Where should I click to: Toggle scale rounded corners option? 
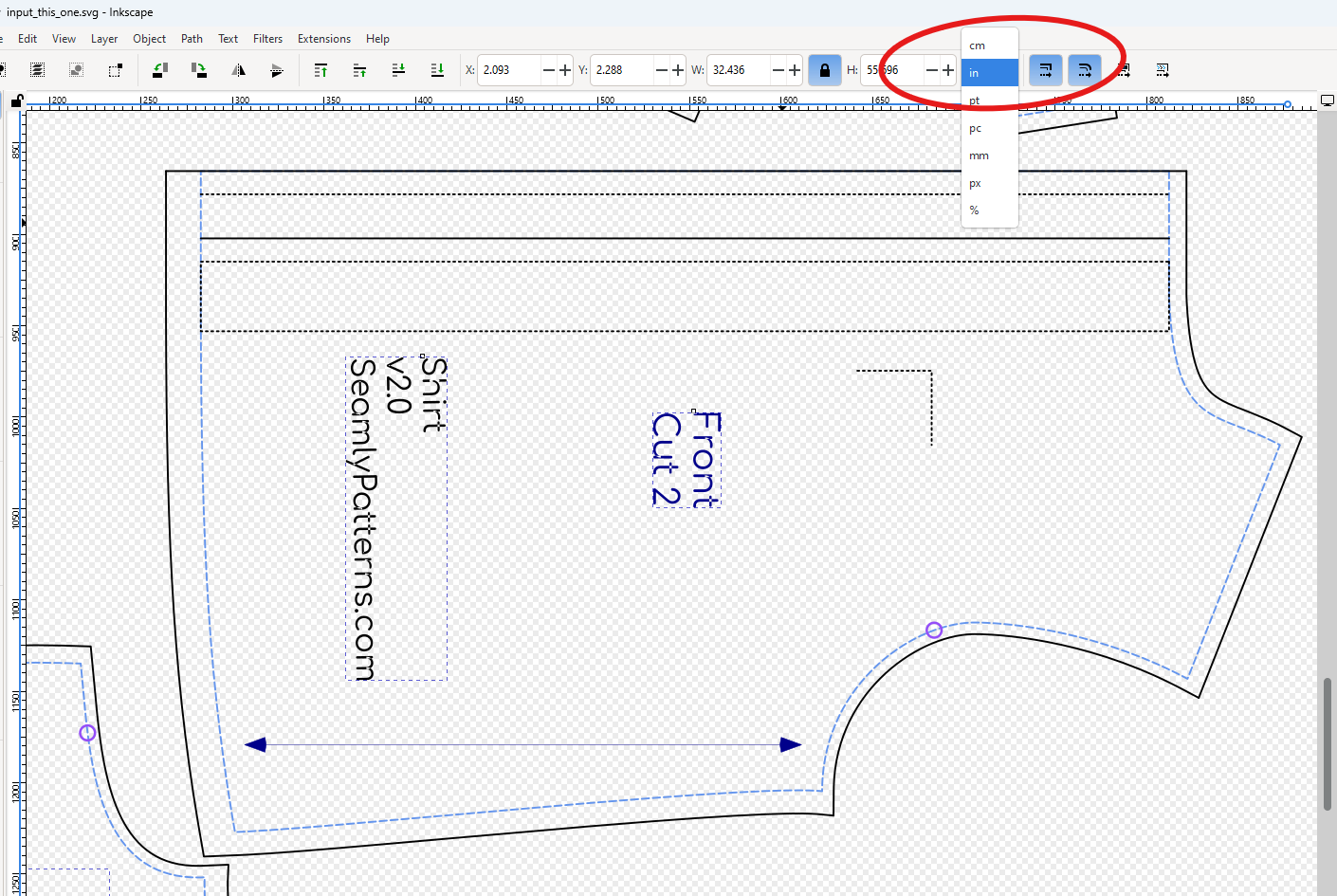tap(1085, 70)
